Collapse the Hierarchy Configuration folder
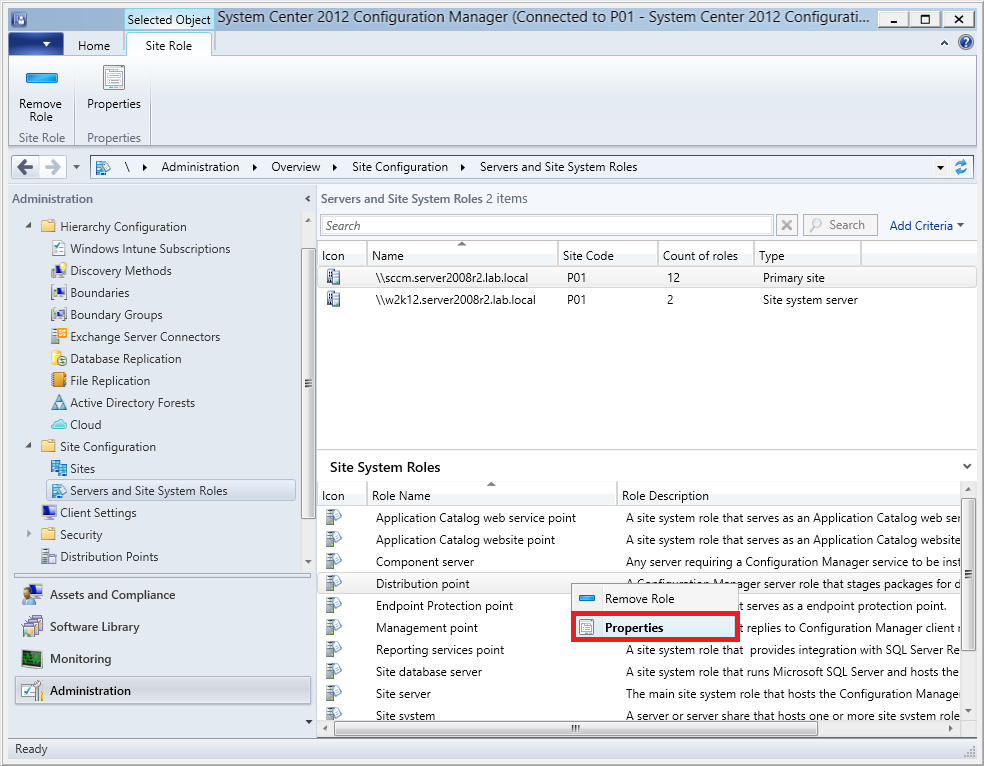This screenshot has height=766, width=984. pyautogui.click(x=29, y=225)
